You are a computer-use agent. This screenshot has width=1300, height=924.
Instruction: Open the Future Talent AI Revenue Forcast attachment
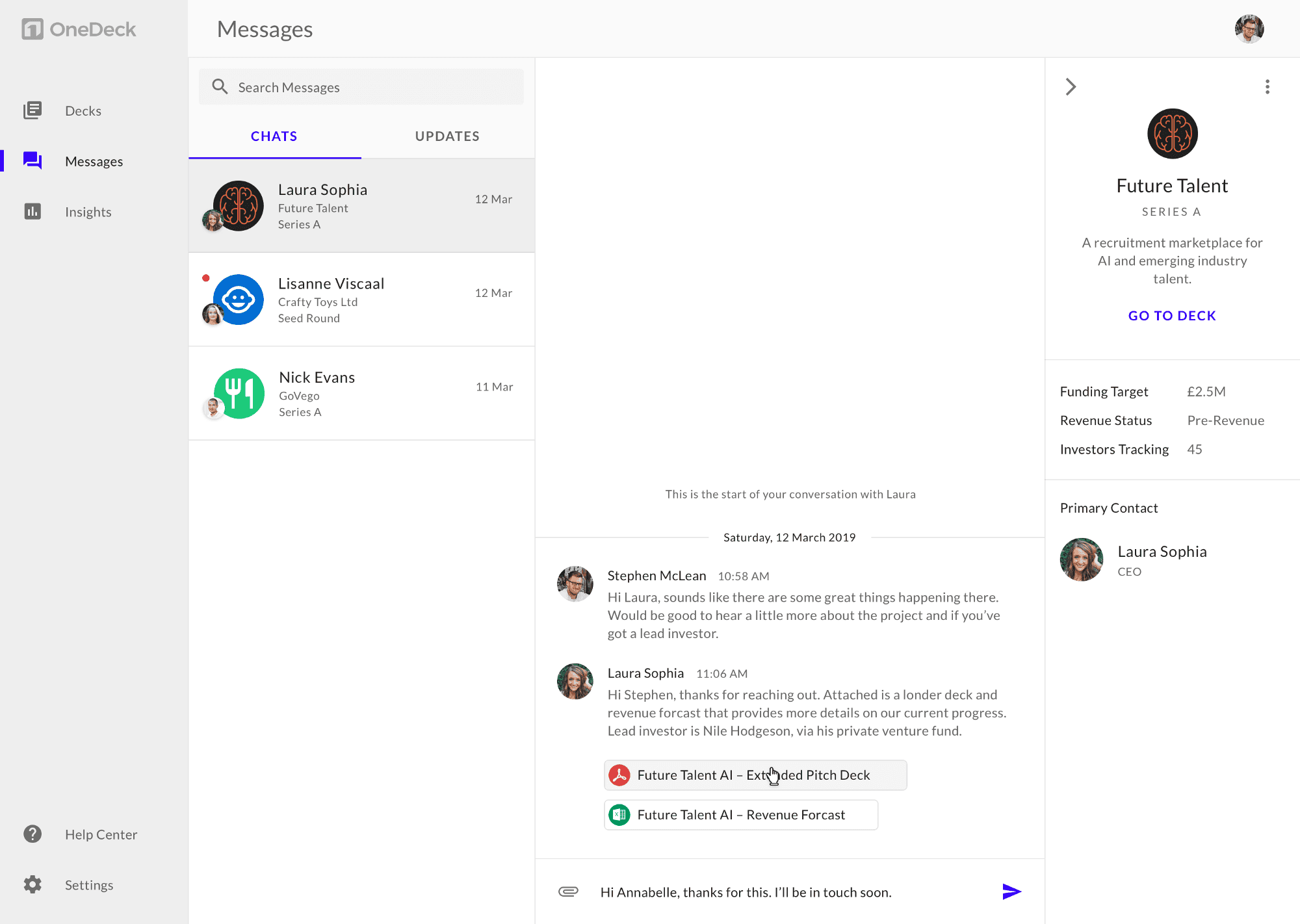[x=741, y=815]
